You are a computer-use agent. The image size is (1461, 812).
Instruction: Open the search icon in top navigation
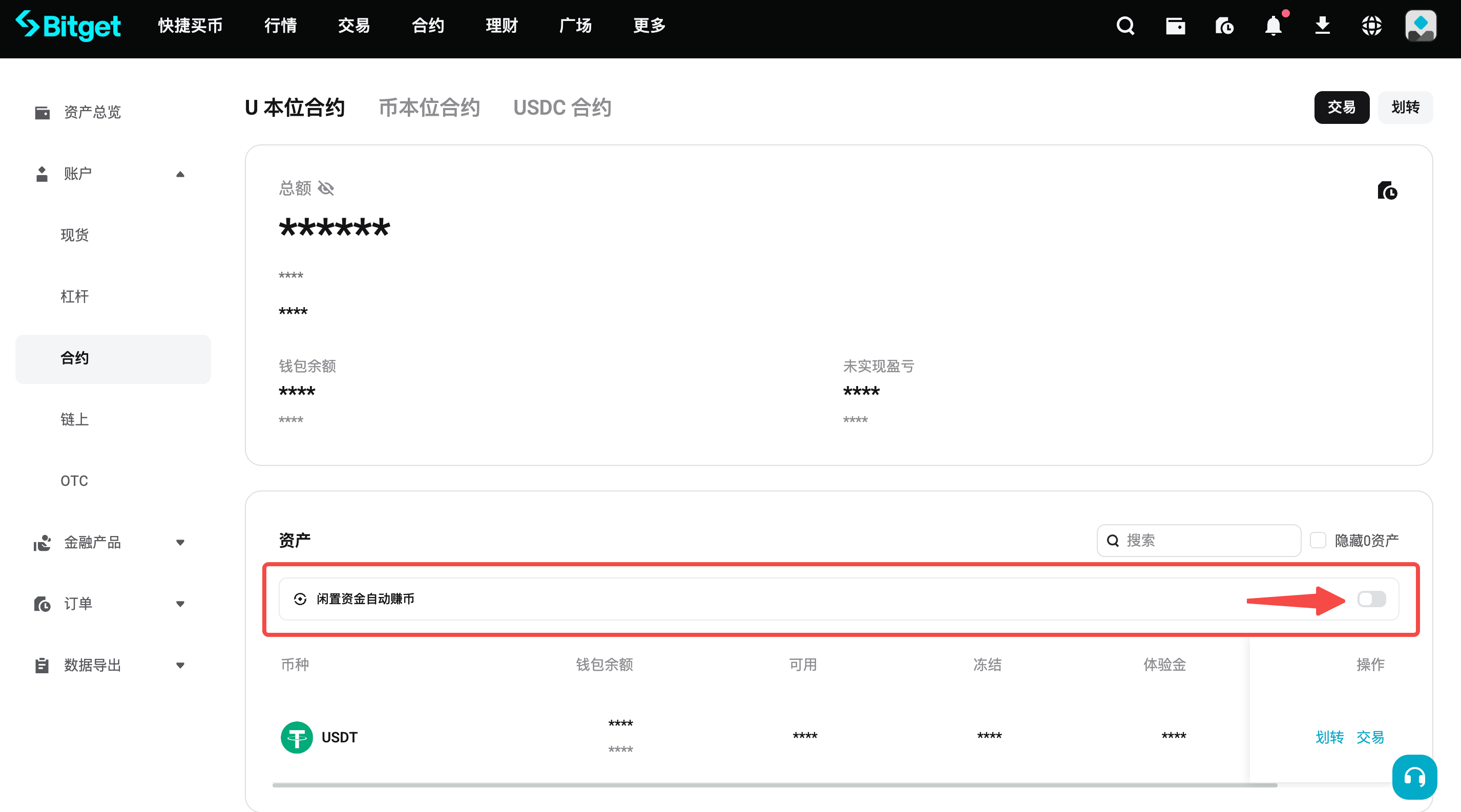tap(1125, 26)
